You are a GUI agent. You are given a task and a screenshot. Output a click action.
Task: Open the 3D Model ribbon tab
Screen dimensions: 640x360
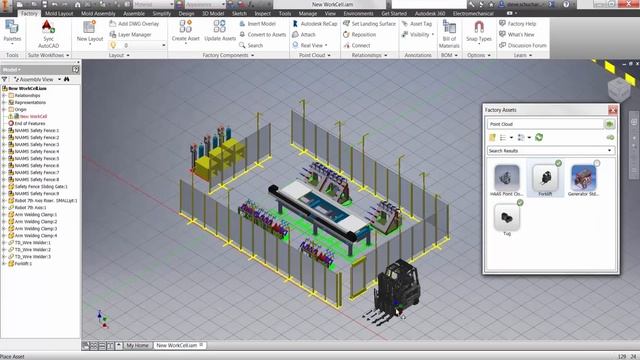click(213, 13)
